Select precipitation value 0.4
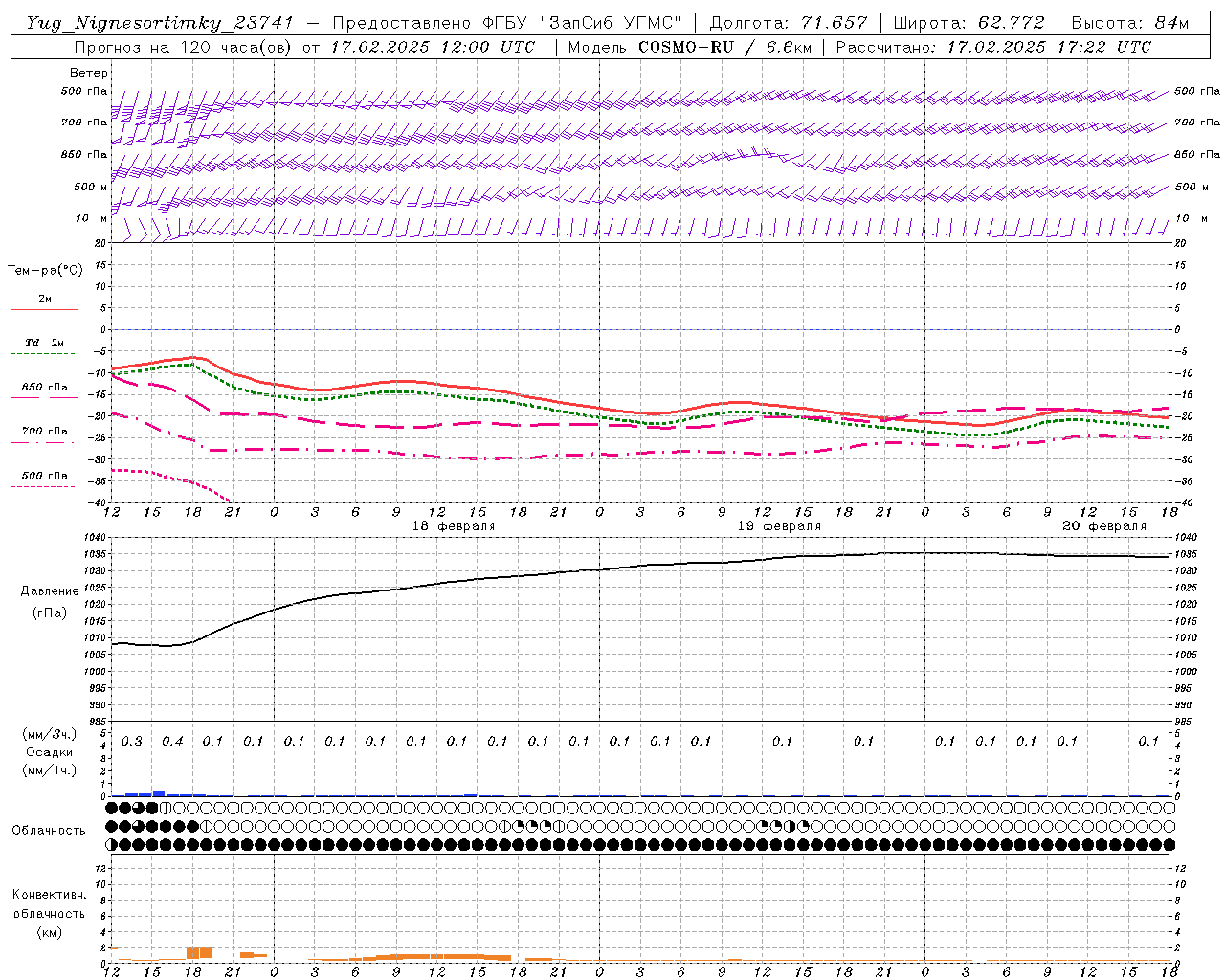 tap(172, 741)
